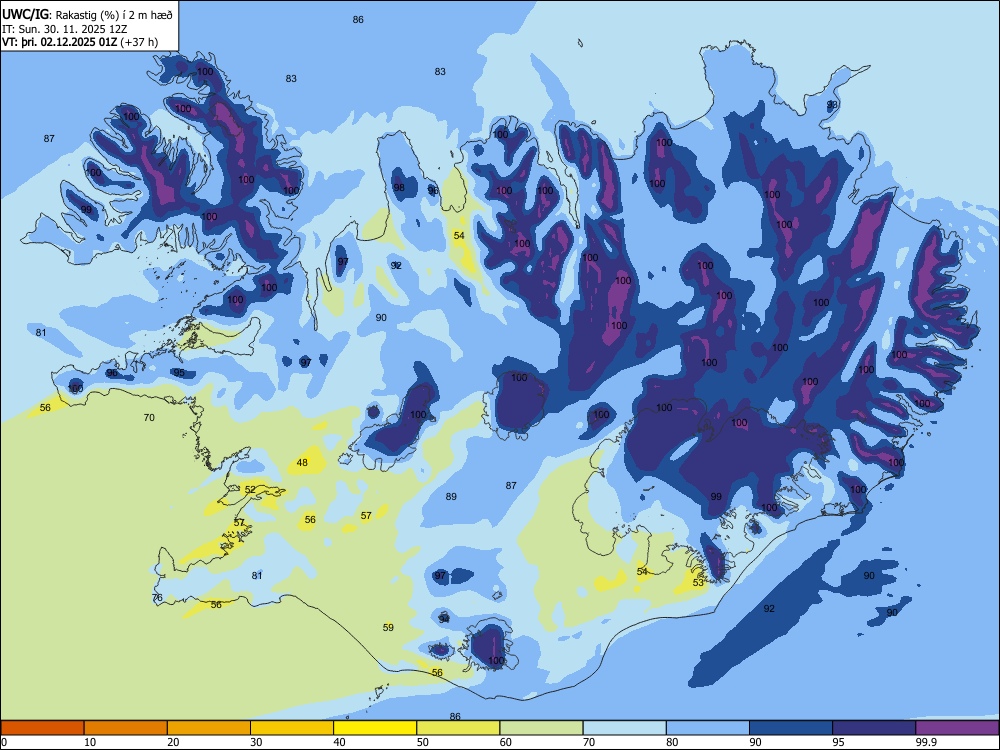Viewport: 1000px width, 750px height.
Task: Click the '10' legend scale label
Action: (x=90, y=742)
